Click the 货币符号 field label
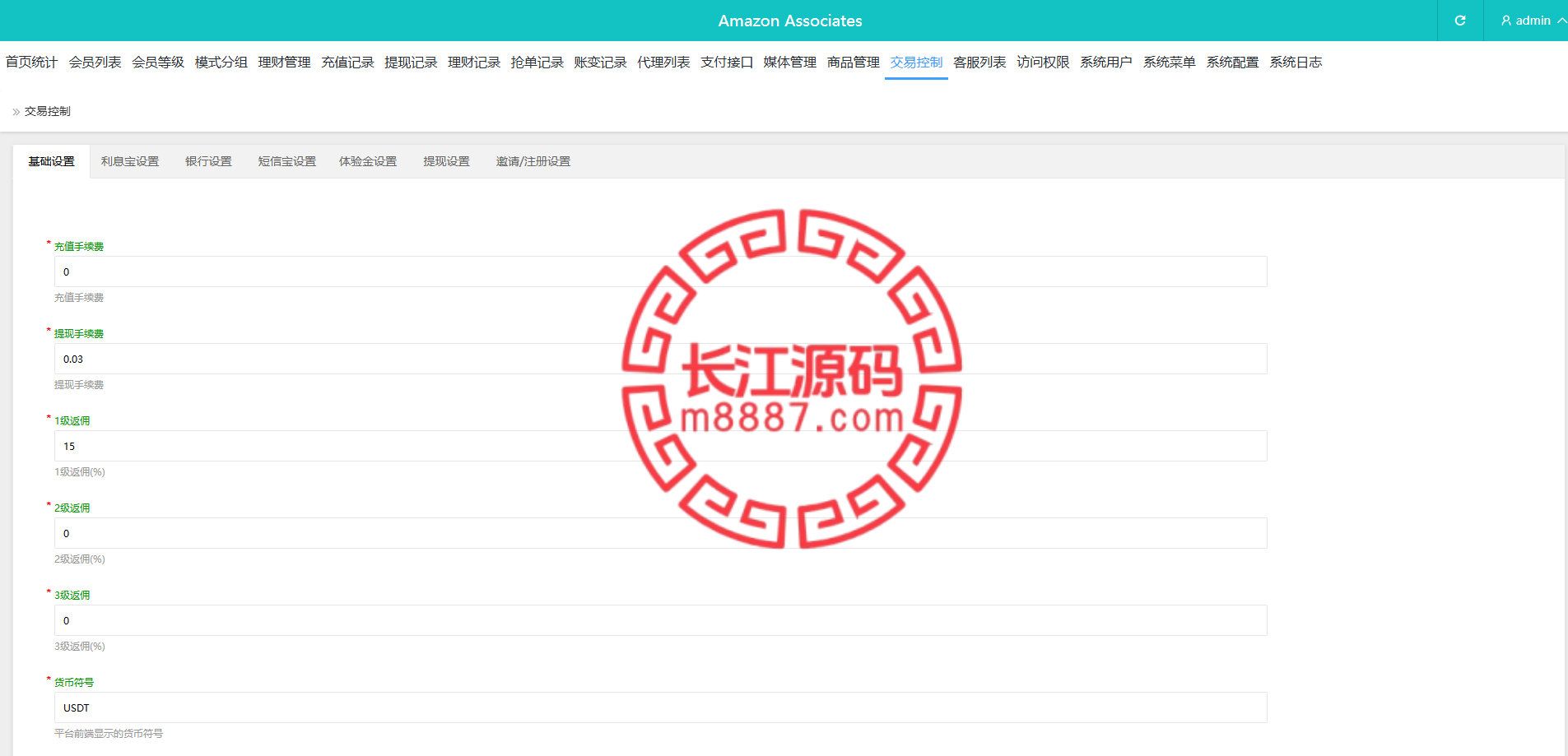Image resolution: width=1568 pixels, height=756 pixels. point(74,683)
